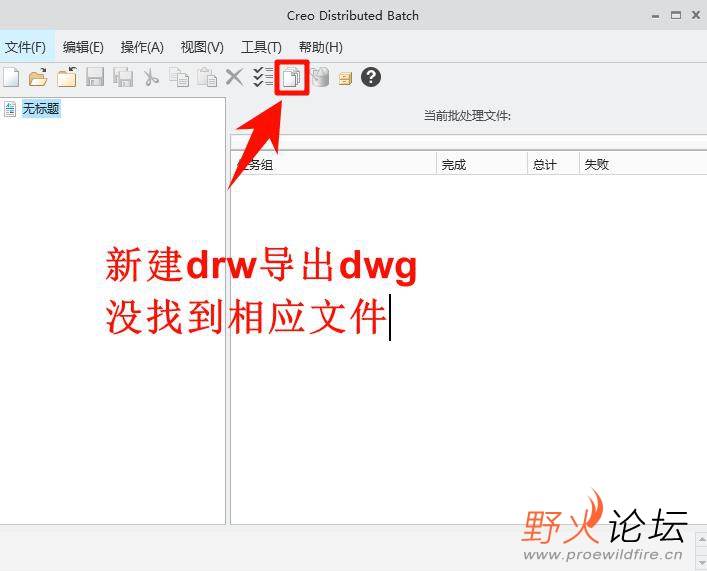Open the 编辑(E) menu
707x571 pixels.
click(83, 47)
